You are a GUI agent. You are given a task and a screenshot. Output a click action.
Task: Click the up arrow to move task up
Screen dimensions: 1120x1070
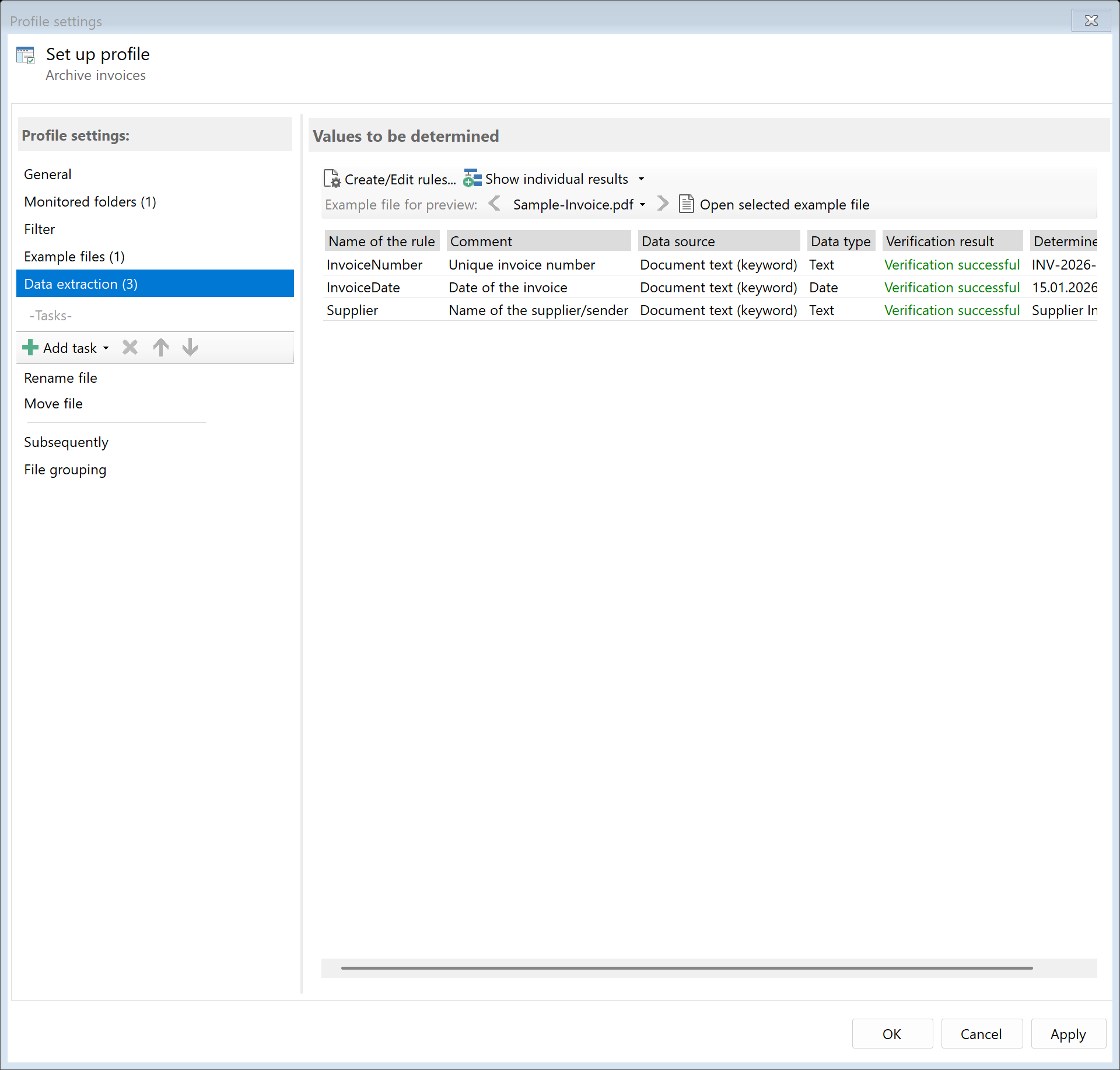tap(160, 347)
